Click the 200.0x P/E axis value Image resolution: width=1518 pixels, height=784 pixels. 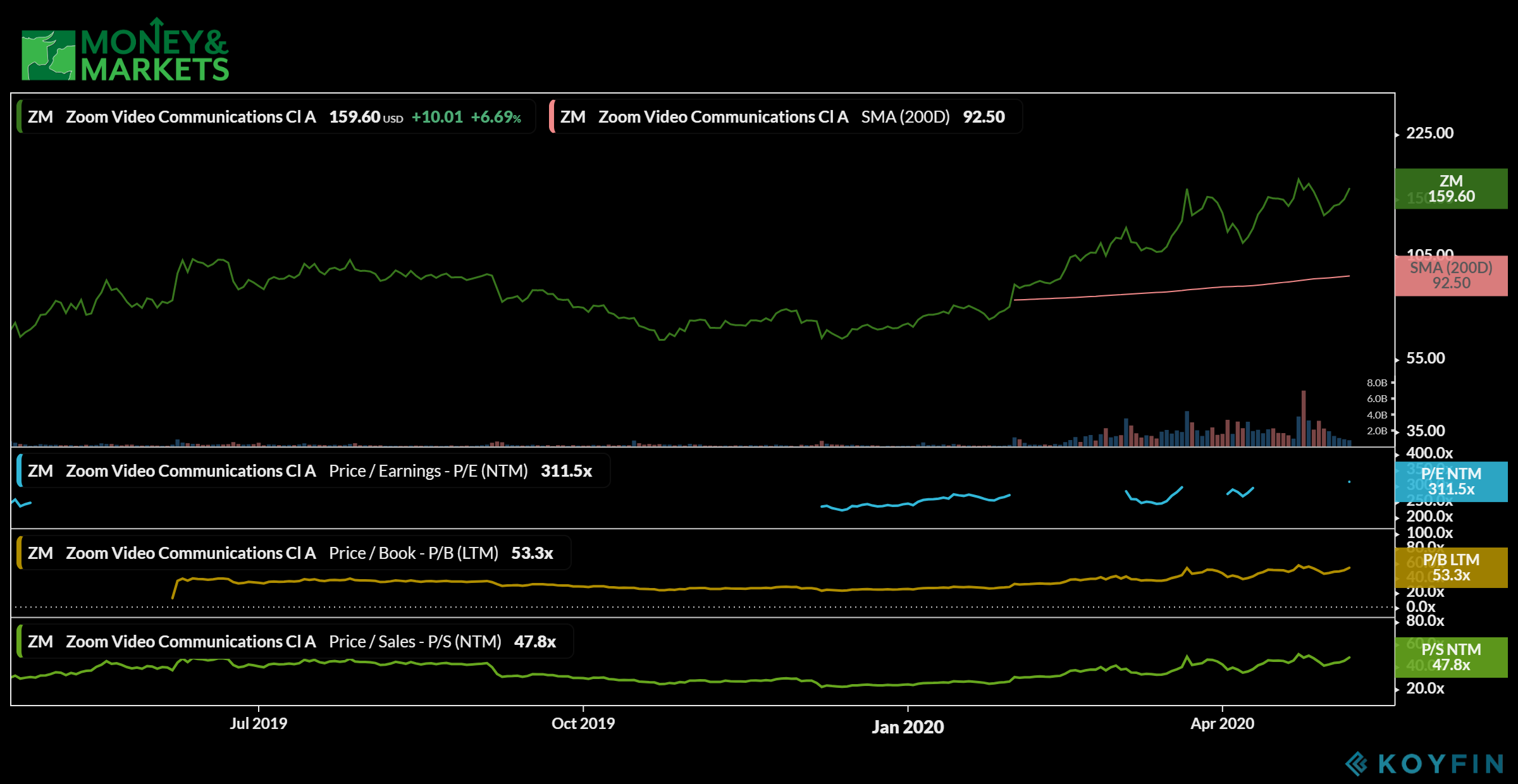[1429, 517]
